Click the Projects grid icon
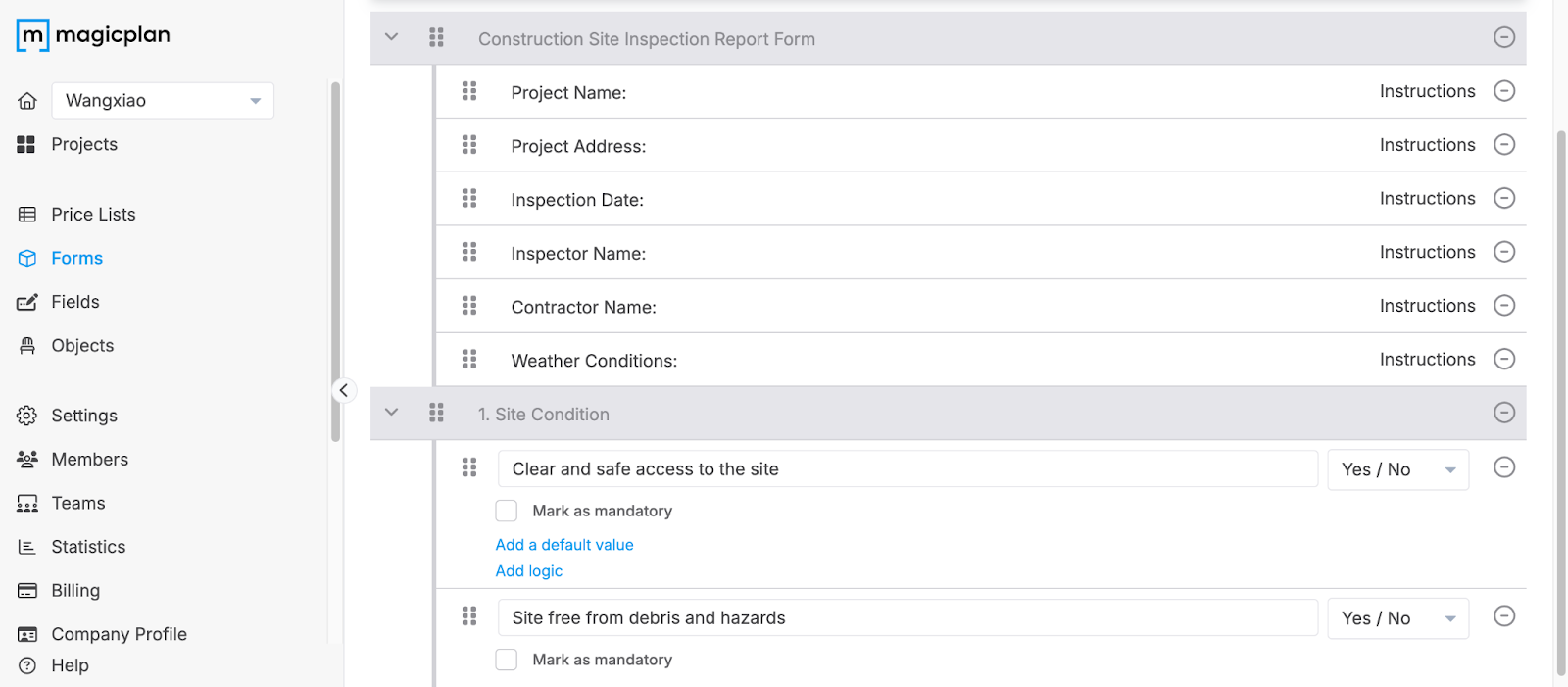The image size is (1568, 687). (26, 145)
